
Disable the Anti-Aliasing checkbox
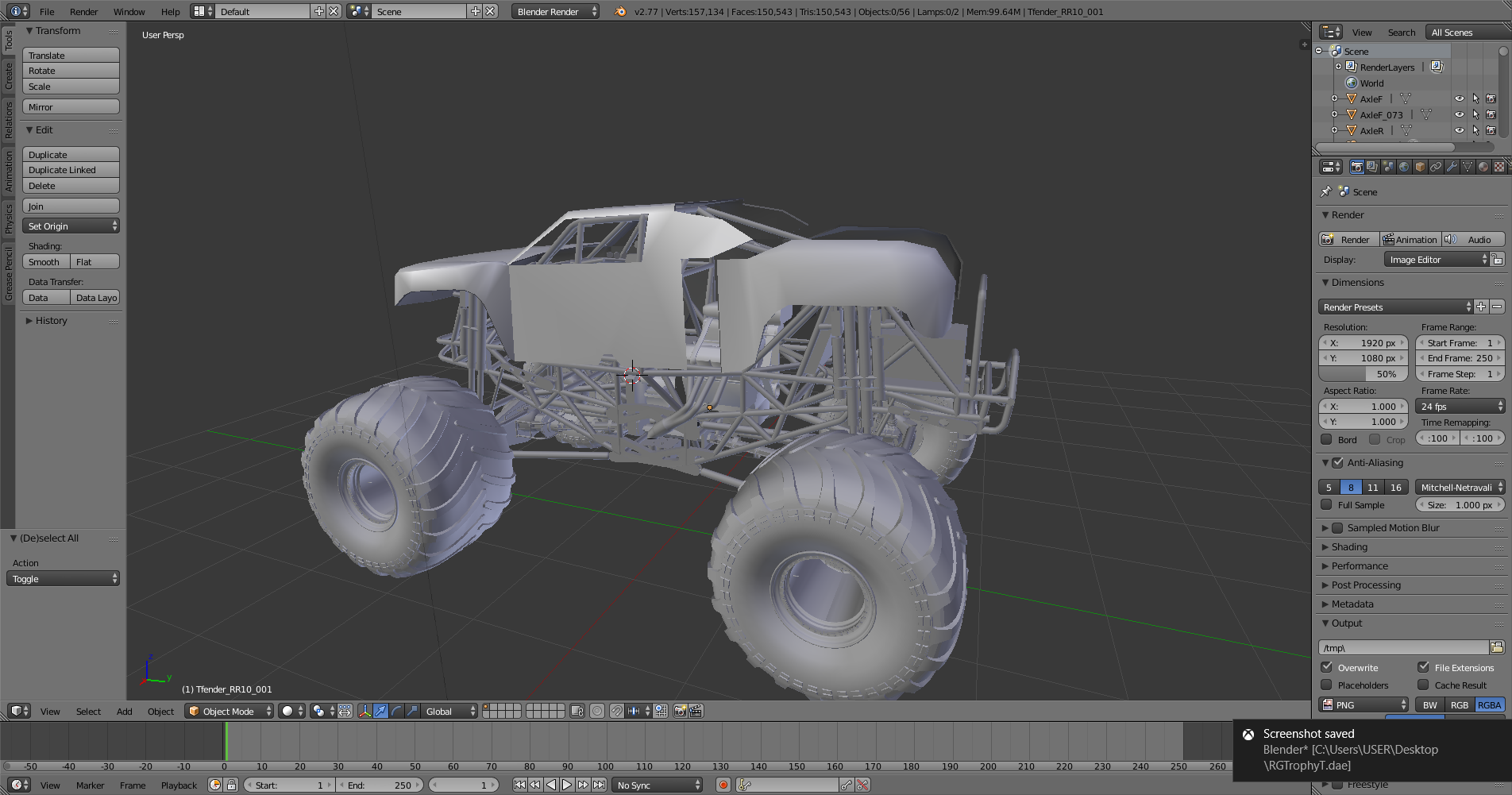[1337, 462]
